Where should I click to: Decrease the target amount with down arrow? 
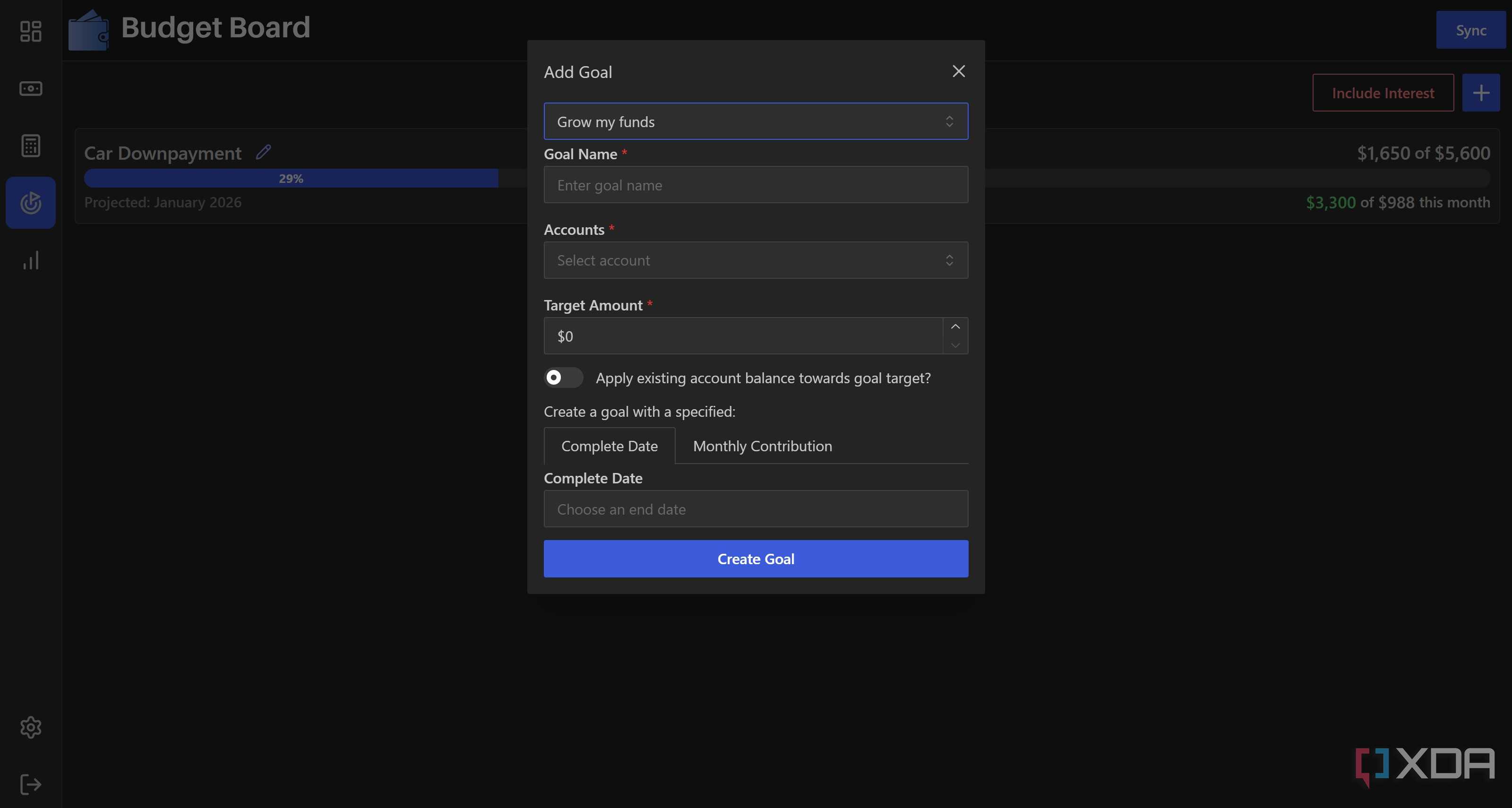[x=955, y=345]
